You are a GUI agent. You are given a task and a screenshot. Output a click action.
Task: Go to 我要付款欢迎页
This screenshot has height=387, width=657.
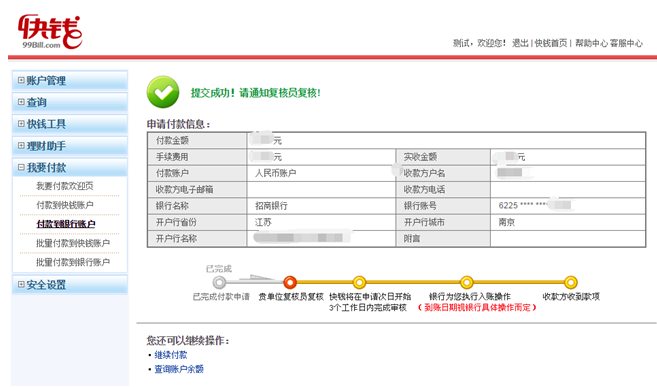tap(65, 186)
